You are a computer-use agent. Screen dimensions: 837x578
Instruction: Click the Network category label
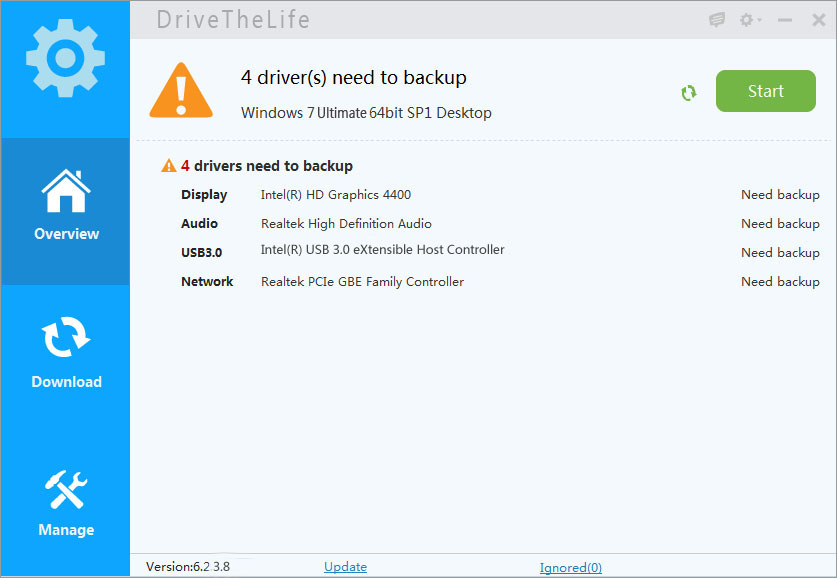[x=207, y=281]
